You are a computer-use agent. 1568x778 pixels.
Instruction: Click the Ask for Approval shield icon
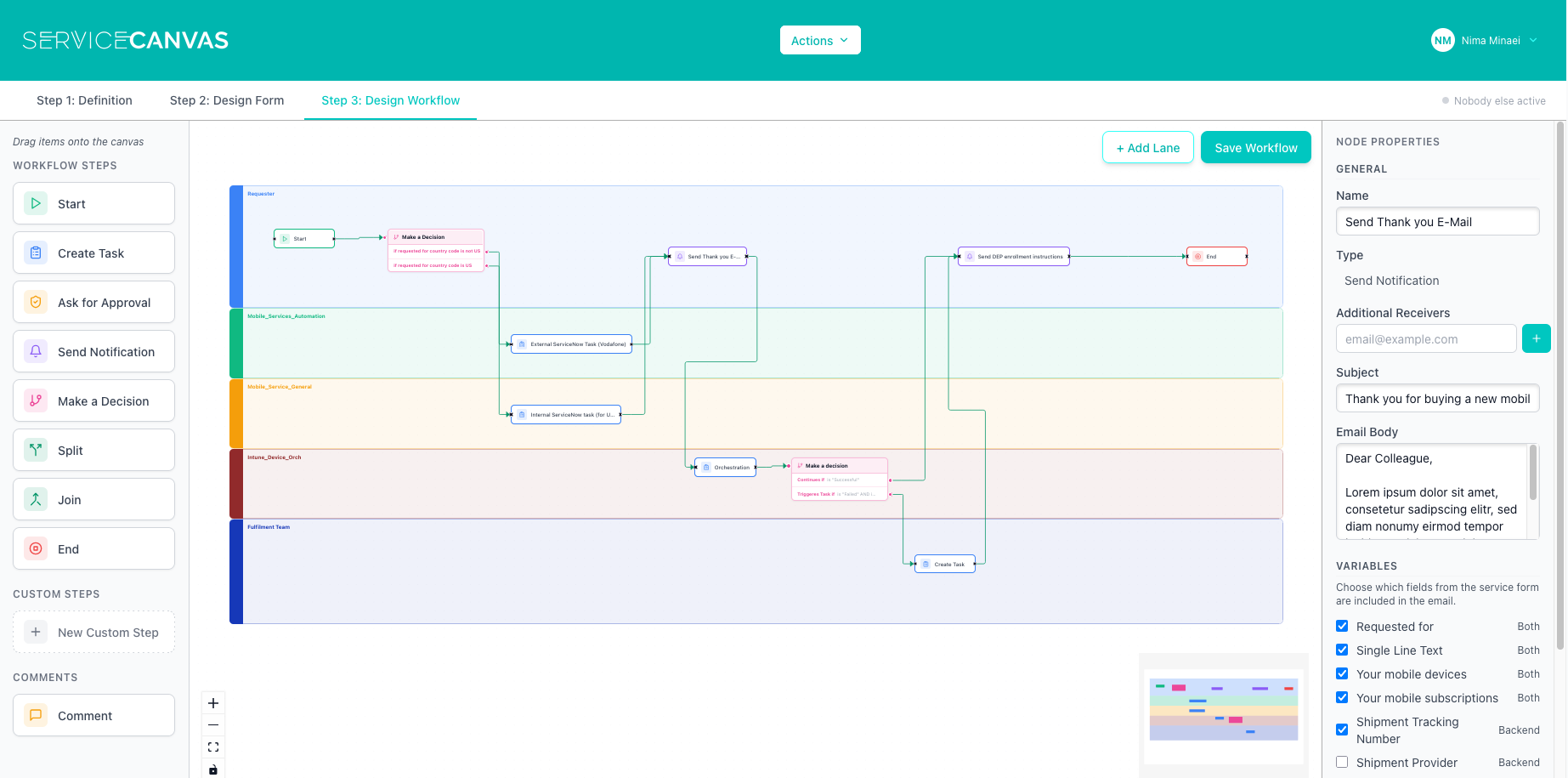36,303
